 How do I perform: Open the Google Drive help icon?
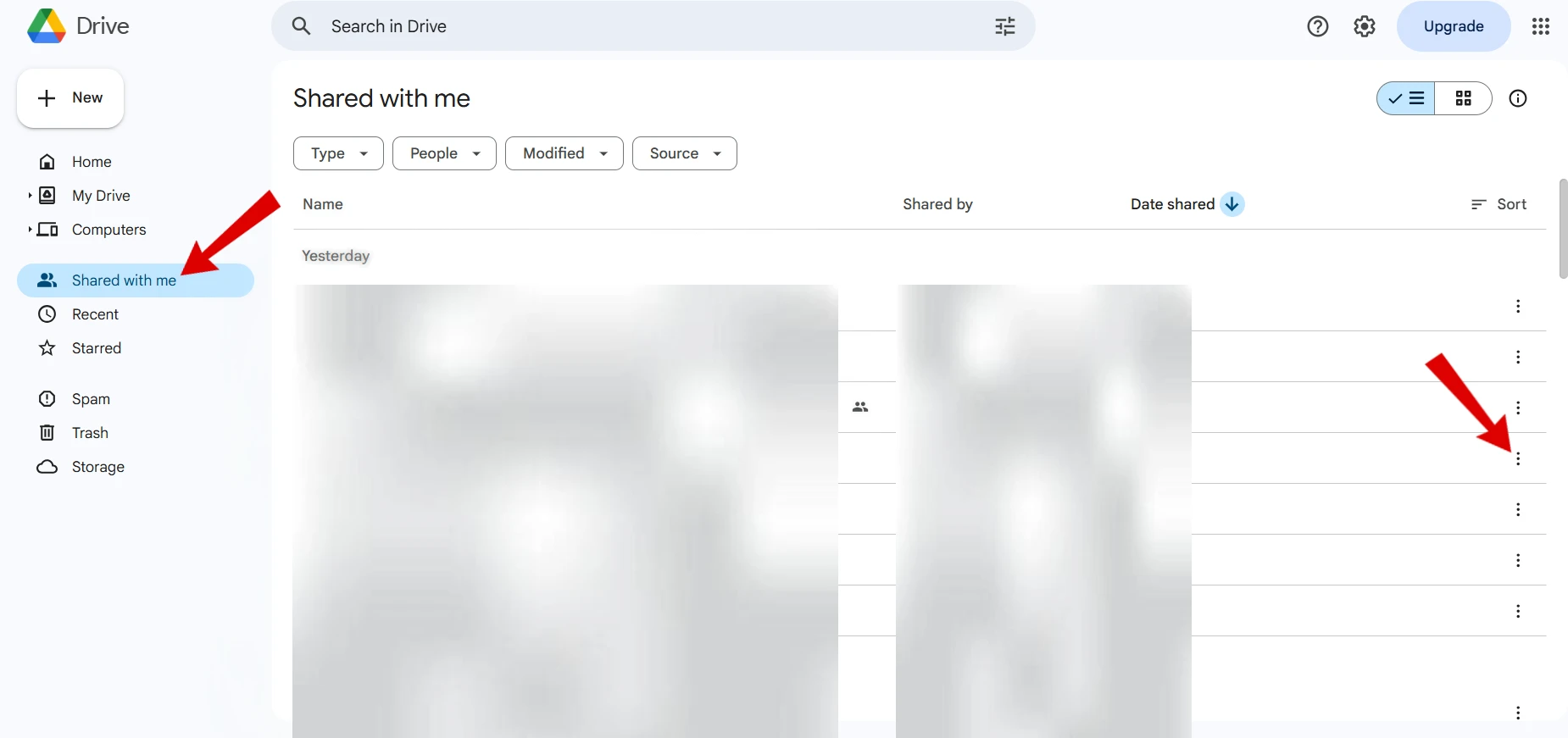pos(1317,26)
